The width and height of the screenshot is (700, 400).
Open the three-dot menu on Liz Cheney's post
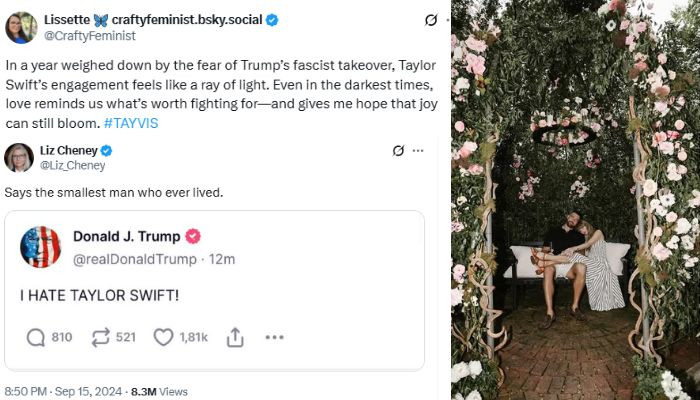(418, 151)
